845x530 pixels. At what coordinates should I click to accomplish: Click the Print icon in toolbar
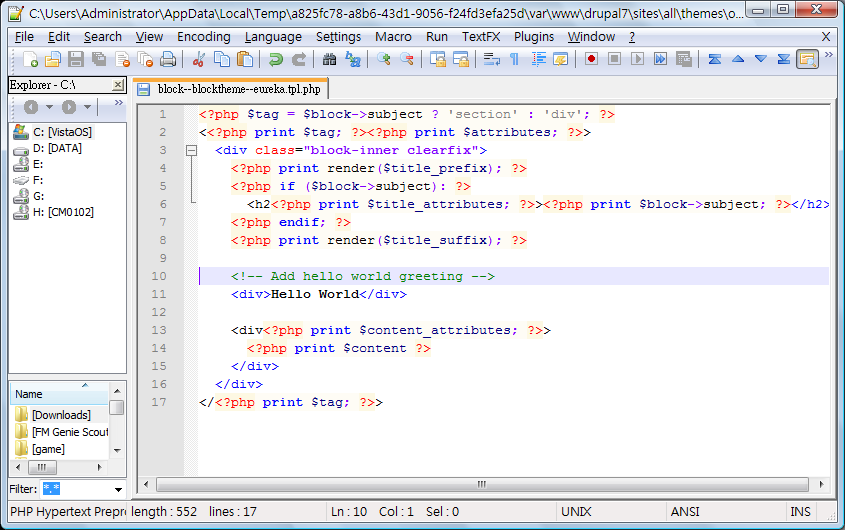(x=167, y=60)
